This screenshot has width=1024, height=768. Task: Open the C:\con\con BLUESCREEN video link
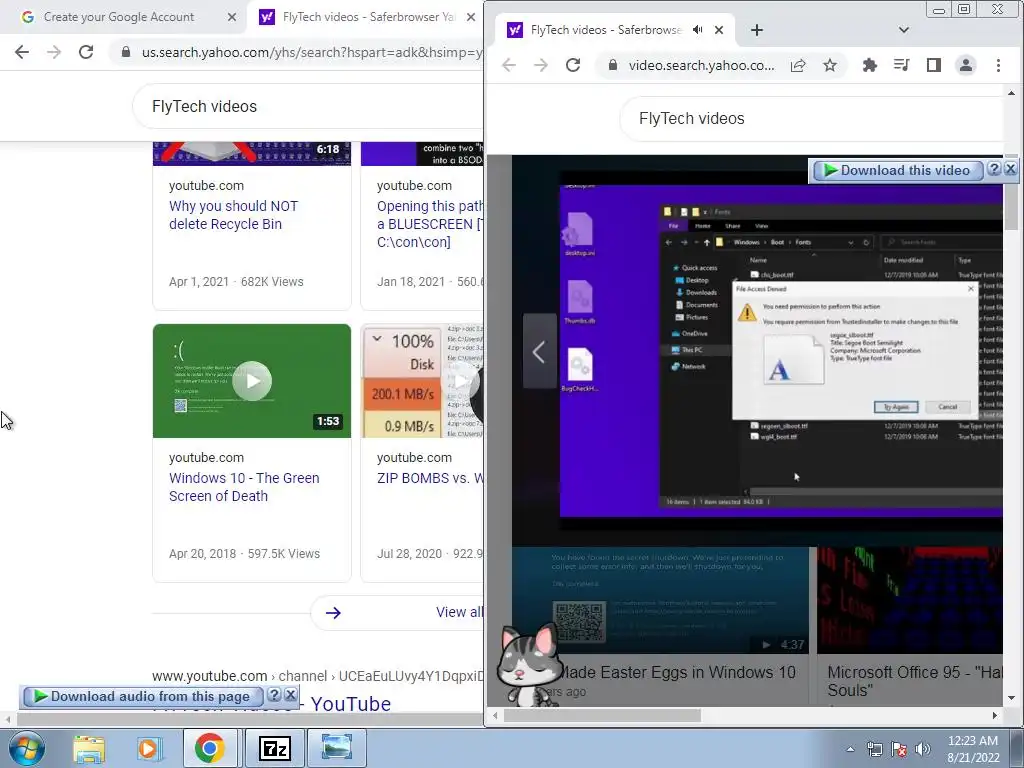click(x=429, y=224)
